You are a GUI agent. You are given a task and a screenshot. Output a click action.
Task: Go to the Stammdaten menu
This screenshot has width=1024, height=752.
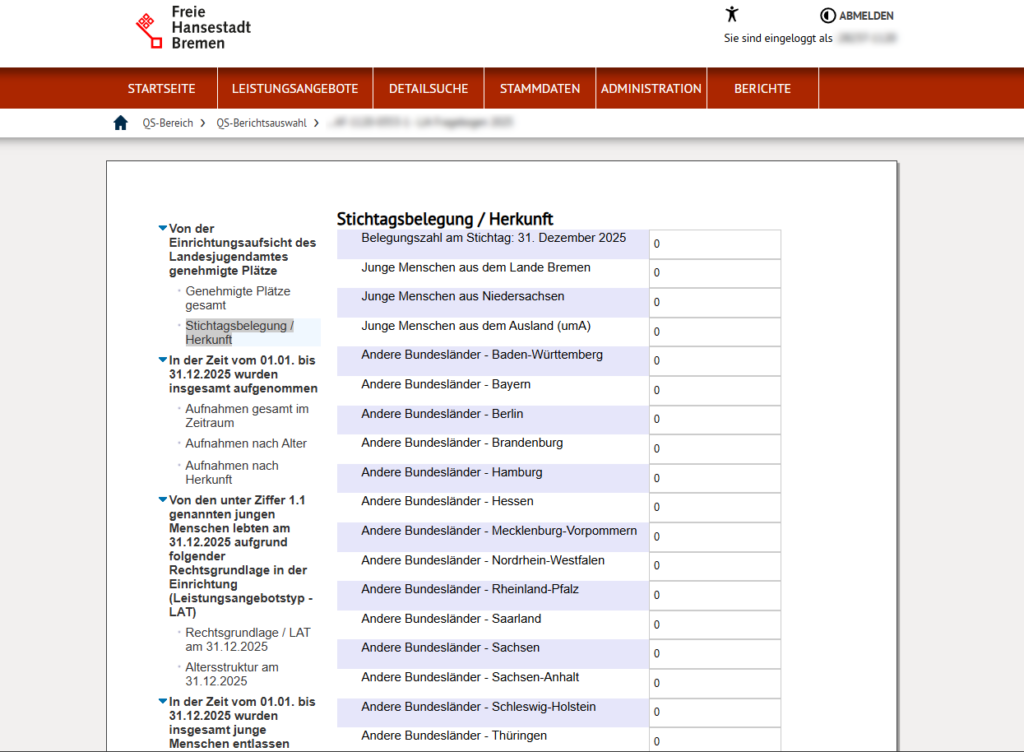(539, 89)
